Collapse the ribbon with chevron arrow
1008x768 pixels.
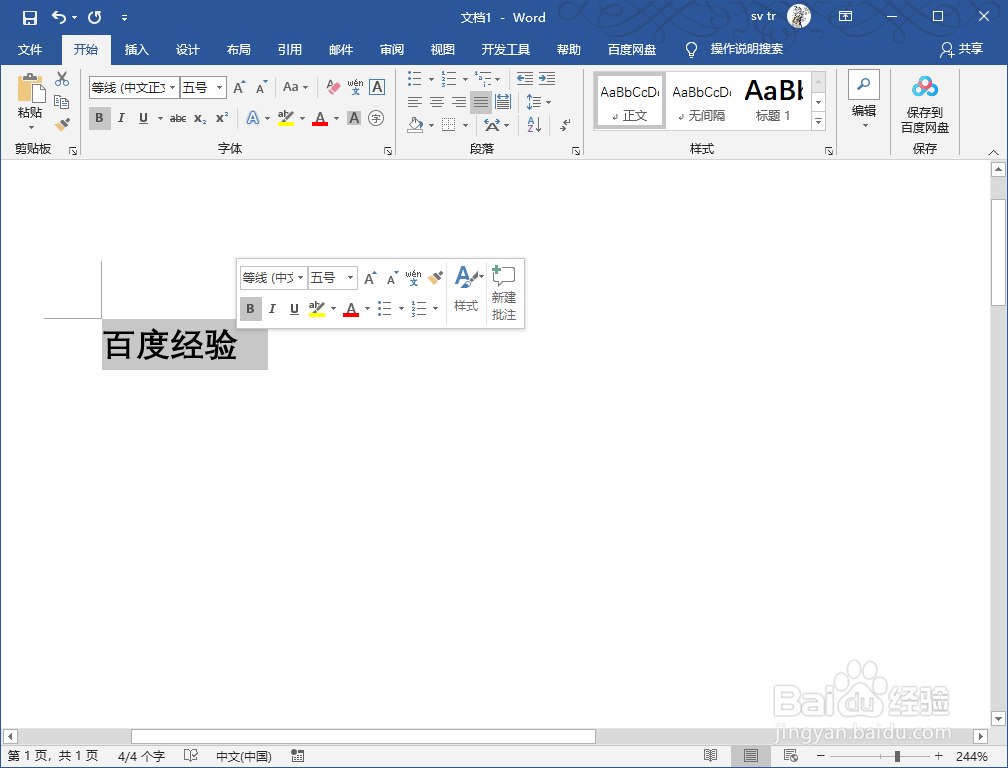[994, 152]
